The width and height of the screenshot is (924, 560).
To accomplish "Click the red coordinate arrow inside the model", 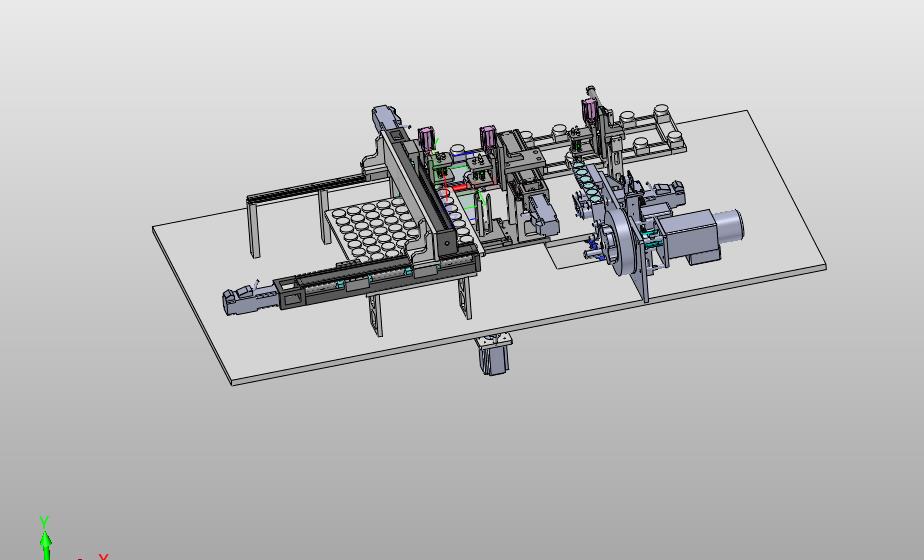I will click(x=459, y=187).
